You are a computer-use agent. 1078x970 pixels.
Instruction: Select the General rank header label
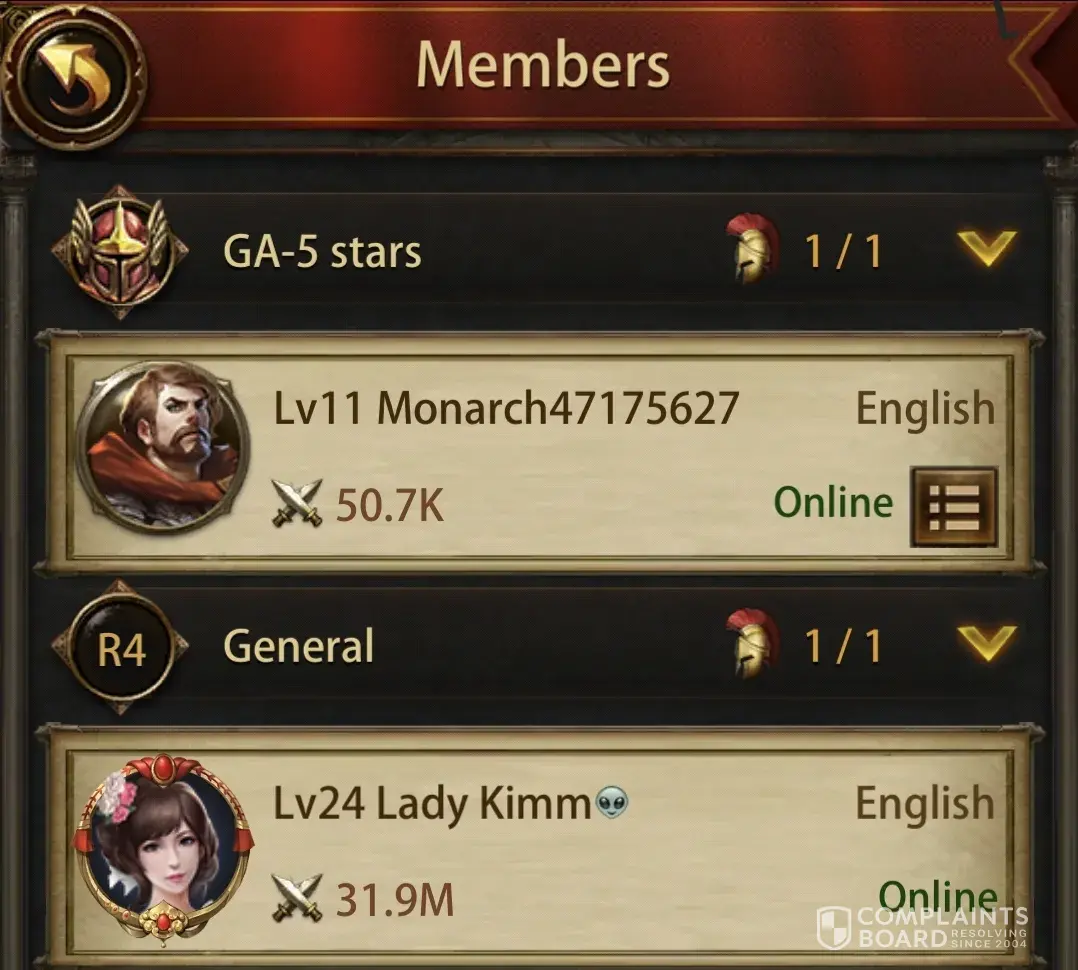298,646
